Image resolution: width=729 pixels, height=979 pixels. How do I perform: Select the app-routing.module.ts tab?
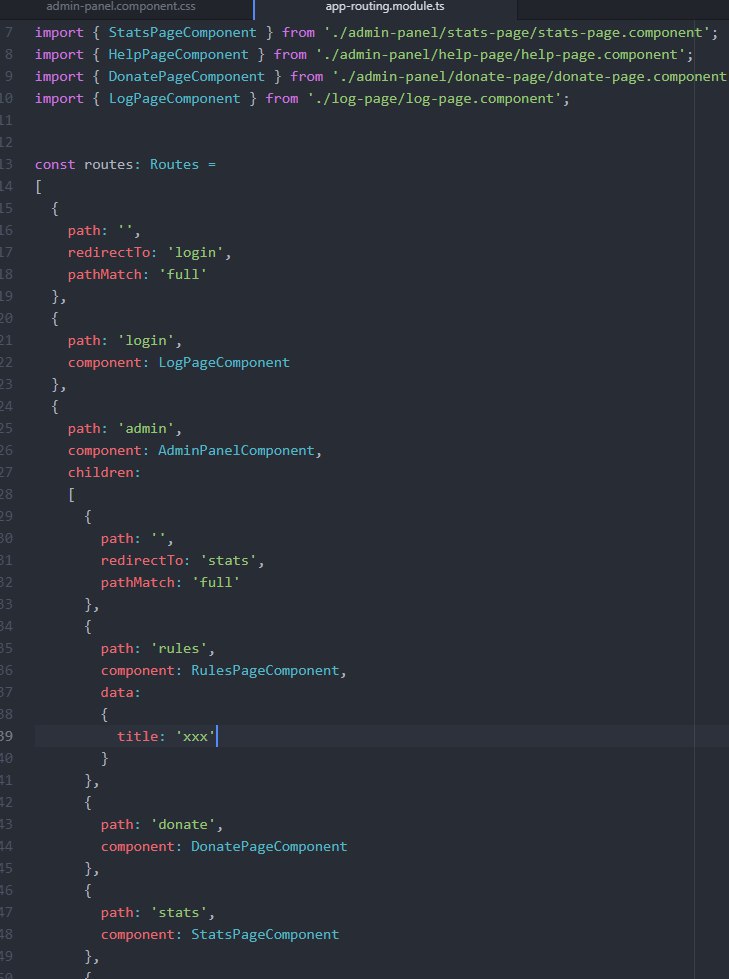[x=385, y=7]
